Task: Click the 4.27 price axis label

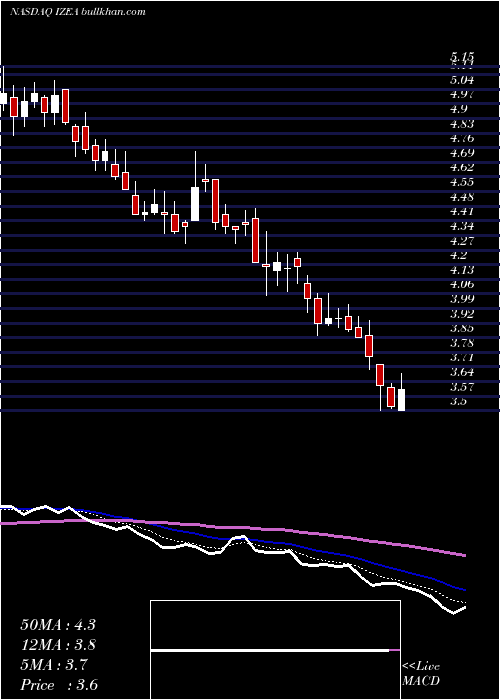Action: click(x=462, y=241)
